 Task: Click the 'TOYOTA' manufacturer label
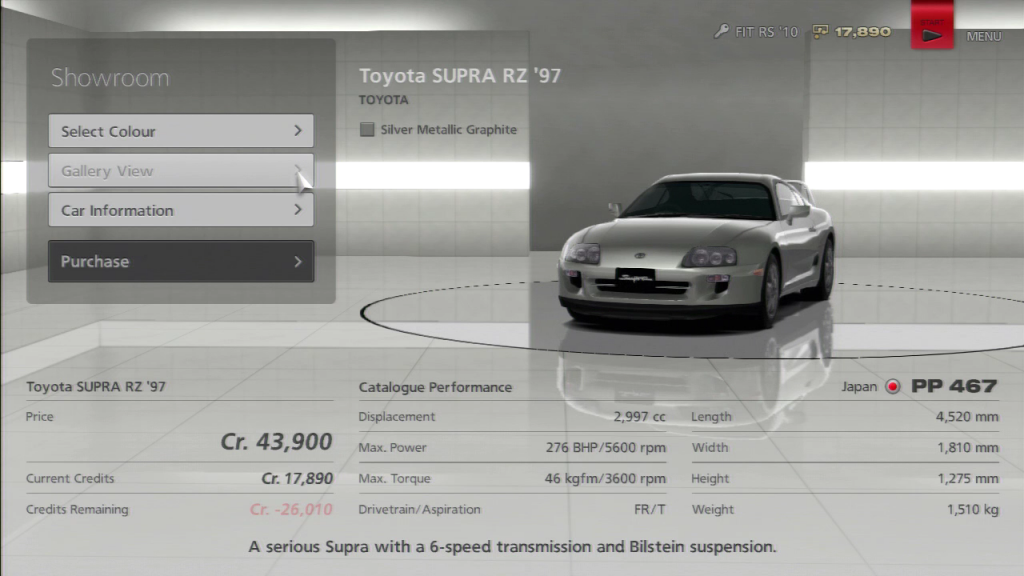coord(383,100)
